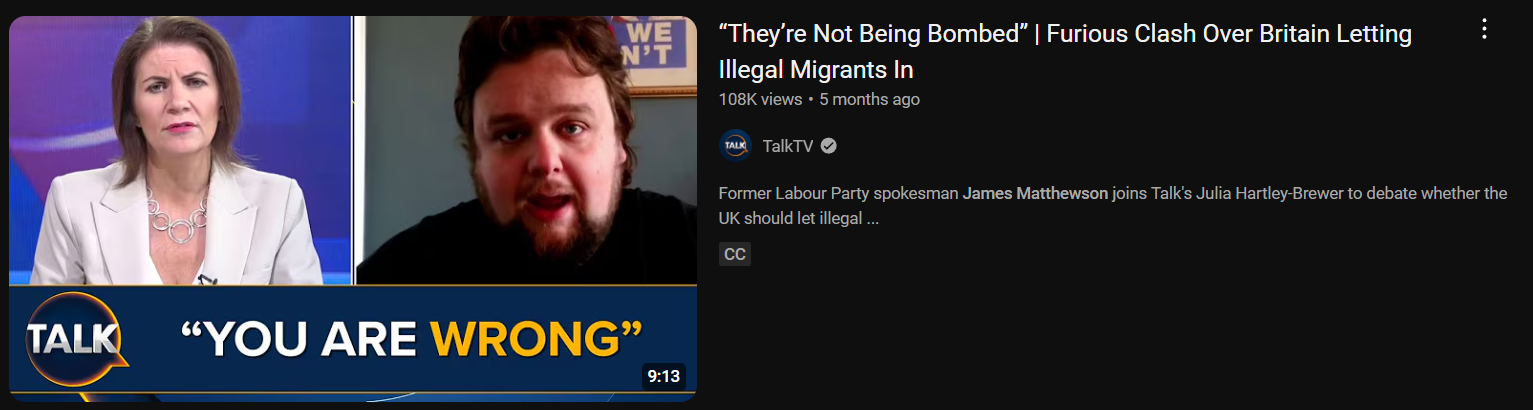
Task: Click the "YOU ARE WRONG" thumbnail caption
Action: (411, 340)
